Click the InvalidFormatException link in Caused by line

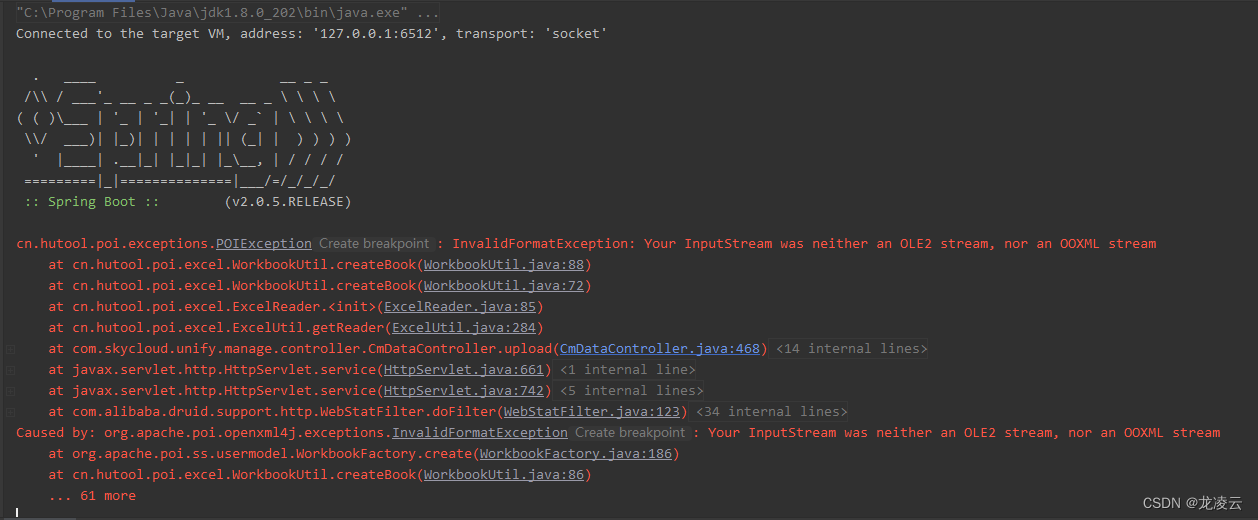pos(480,433)
